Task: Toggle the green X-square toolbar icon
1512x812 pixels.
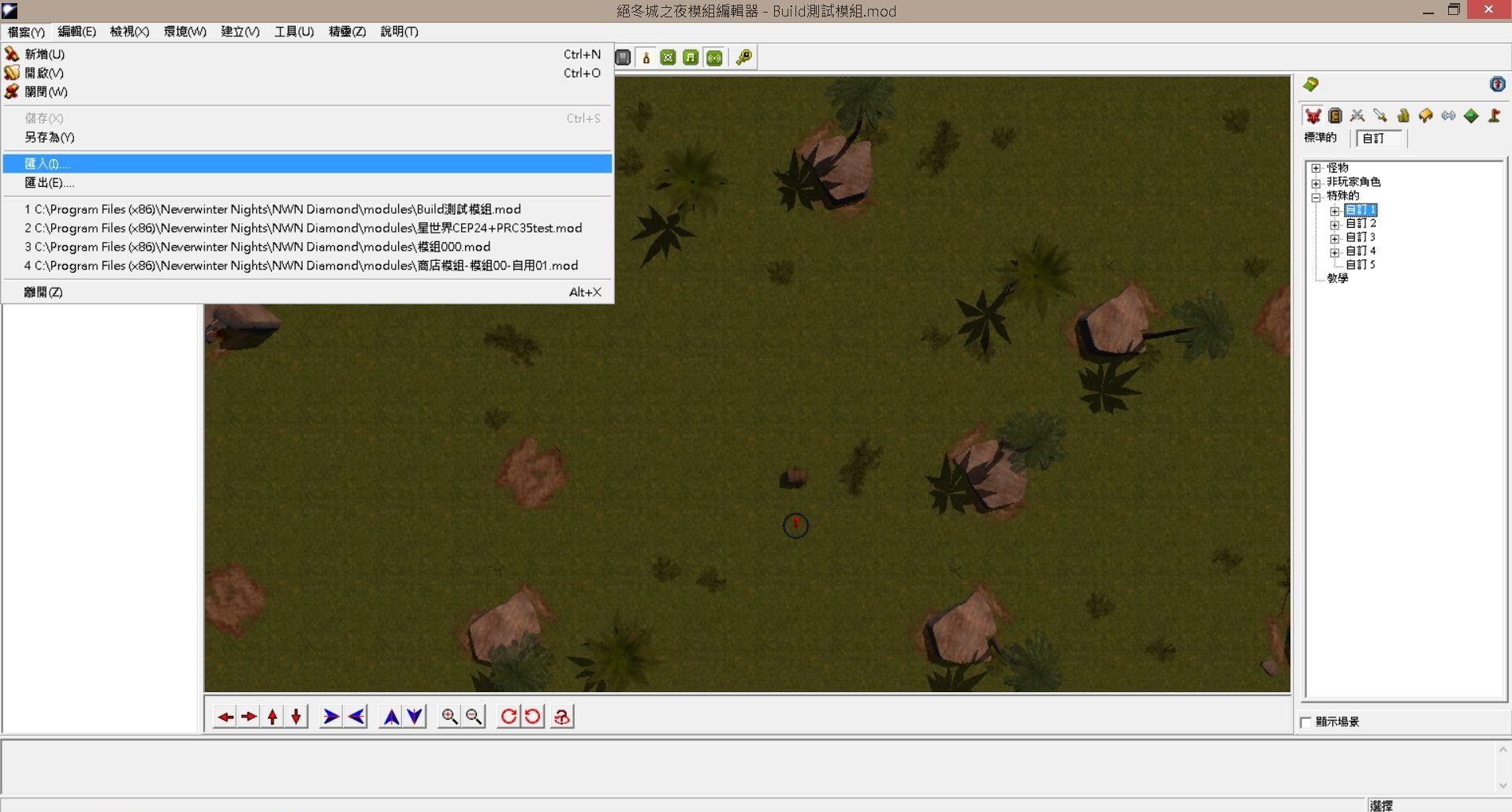Action: pyautogui.click(x=668, y=58)
